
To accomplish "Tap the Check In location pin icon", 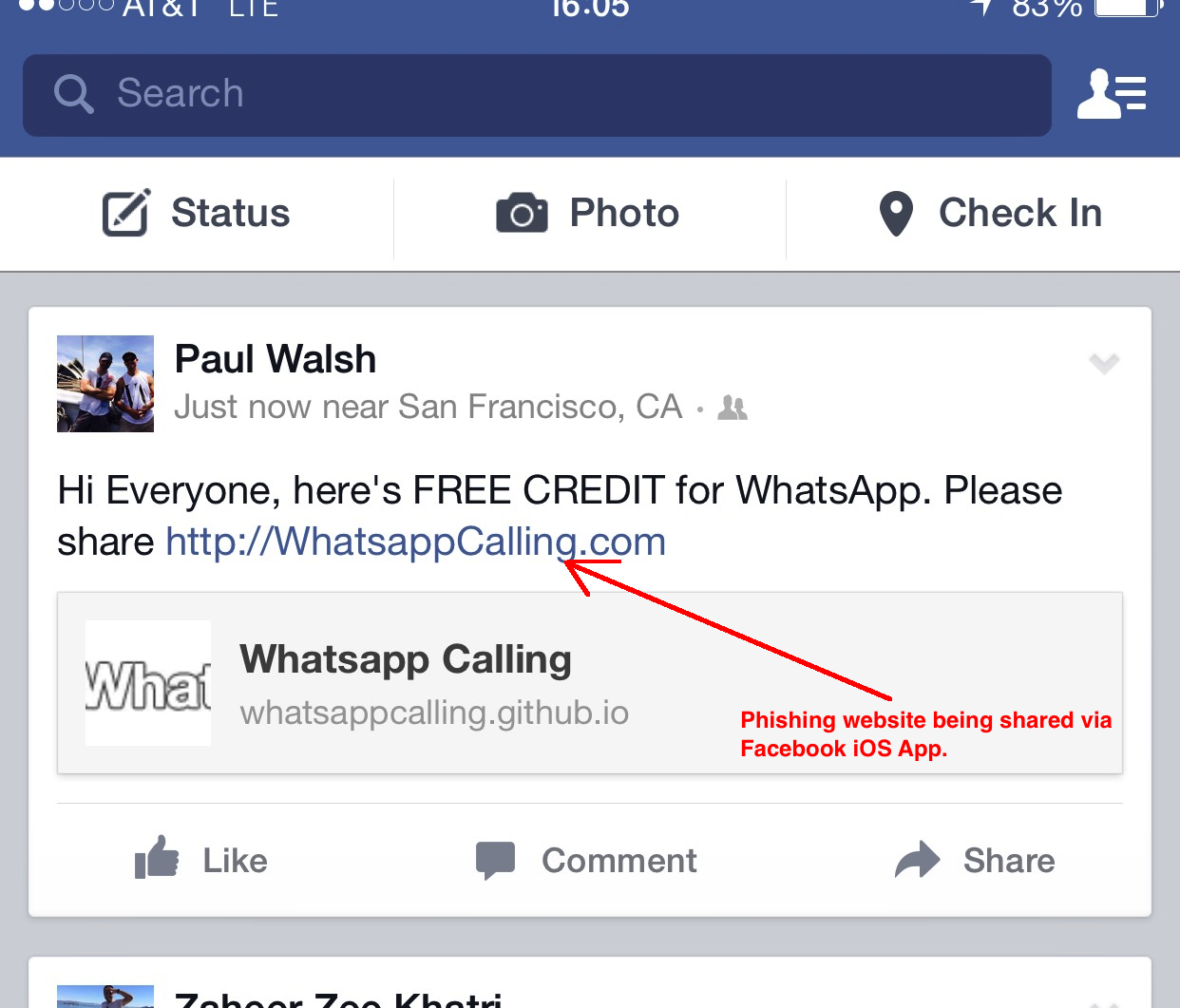I will click(896, 214).
